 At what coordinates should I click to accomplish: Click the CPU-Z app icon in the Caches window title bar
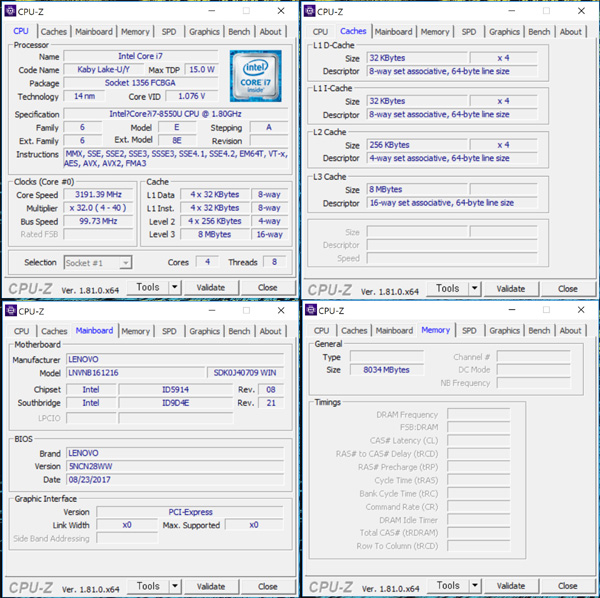(310, 11)
